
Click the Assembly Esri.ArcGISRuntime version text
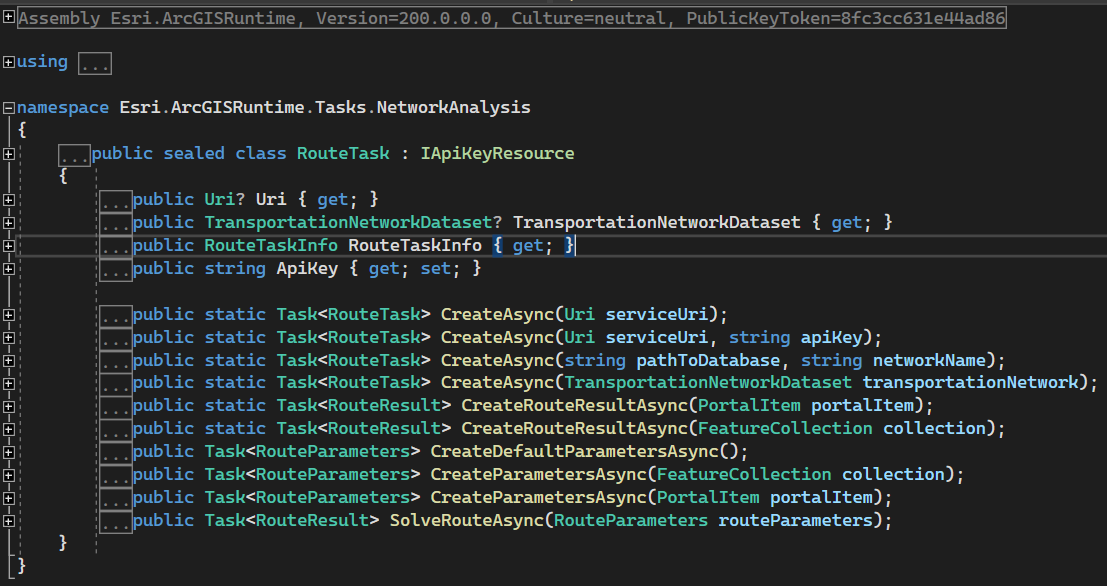511,18
